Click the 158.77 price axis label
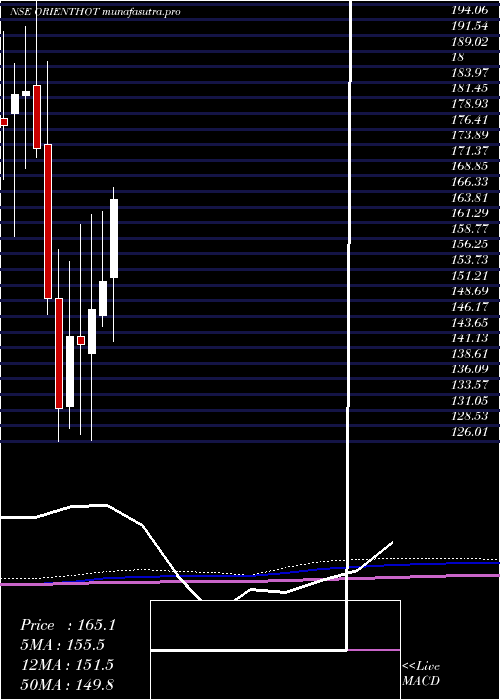This screenshot has width=500, height=700. [470, 229]
